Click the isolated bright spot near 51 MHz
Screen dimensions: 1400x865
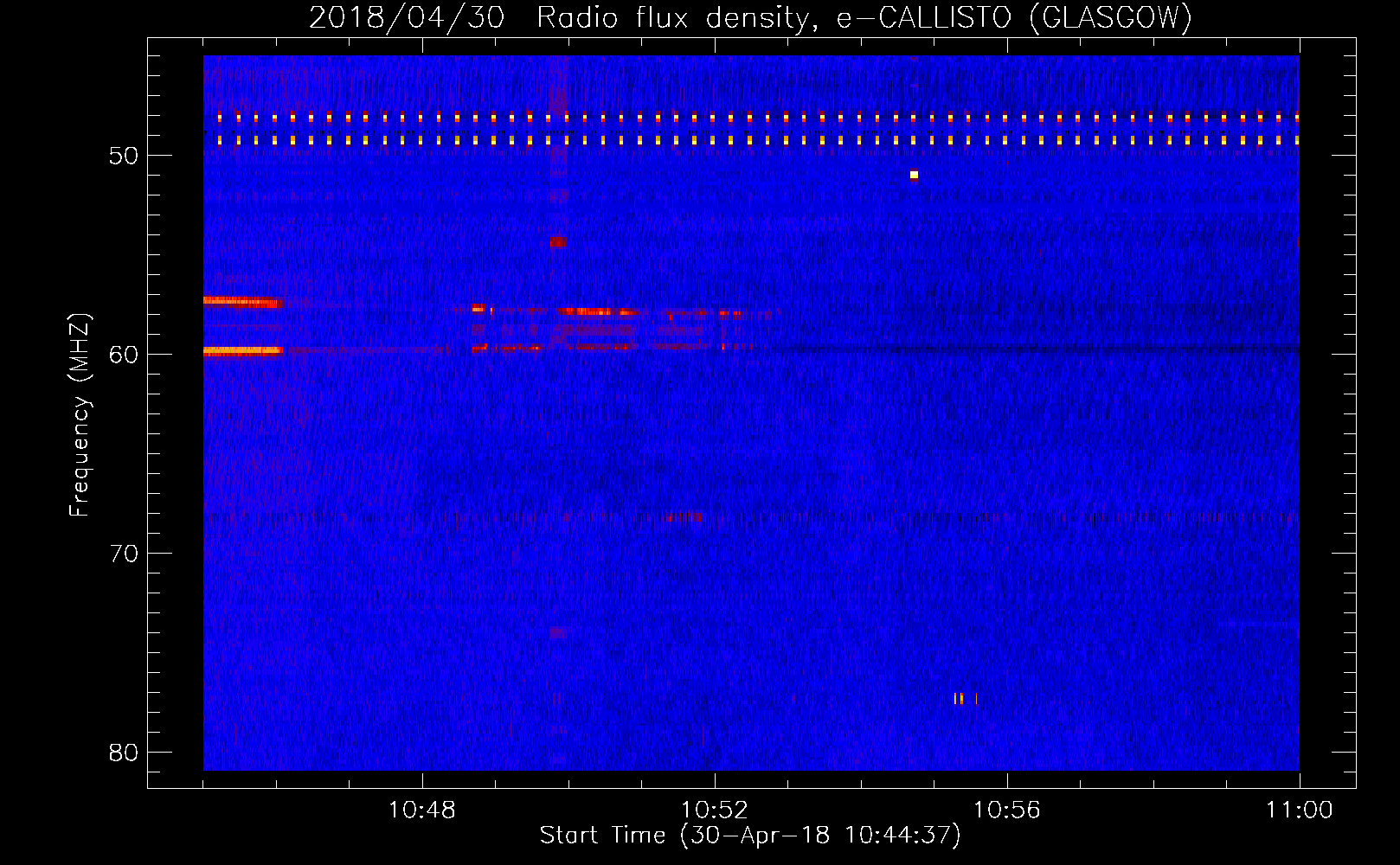pyautogui.click(x=914, y=175)
